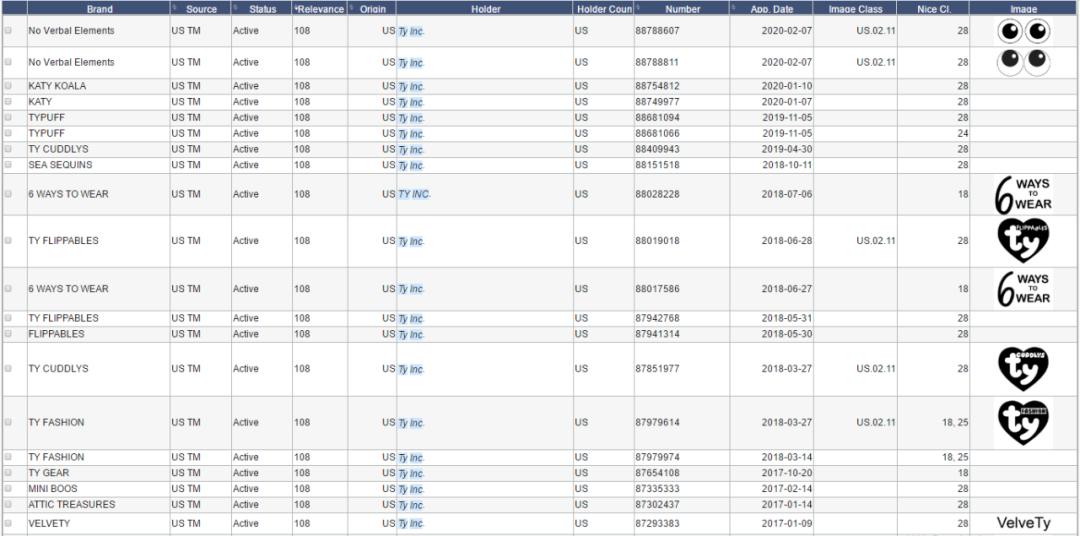Check the TYPUFF row numbered 88681094
The image size is (1080, 536).
8,118
